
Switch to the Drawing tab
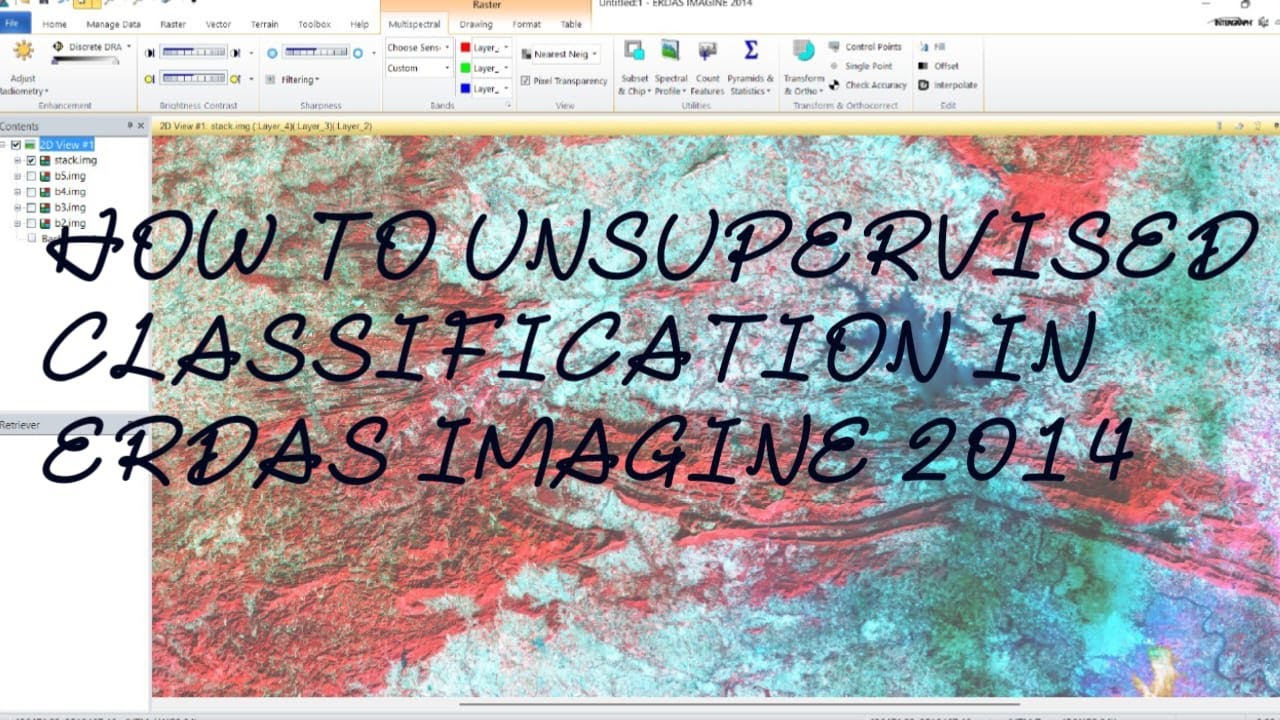pyautogui.click(x=476, y=24)
